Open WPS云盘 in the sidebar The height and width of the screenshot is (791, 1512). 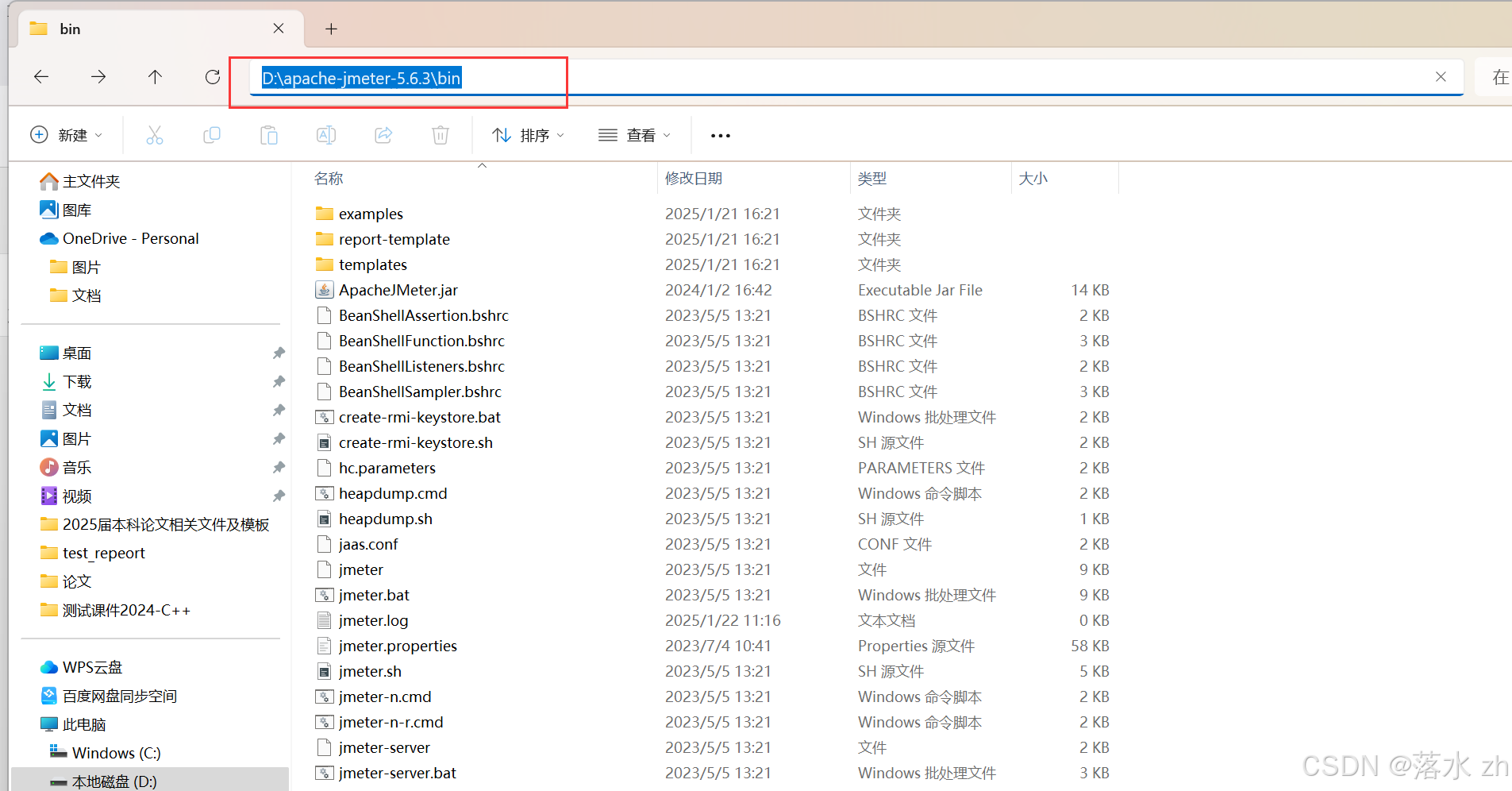[81, 668]
